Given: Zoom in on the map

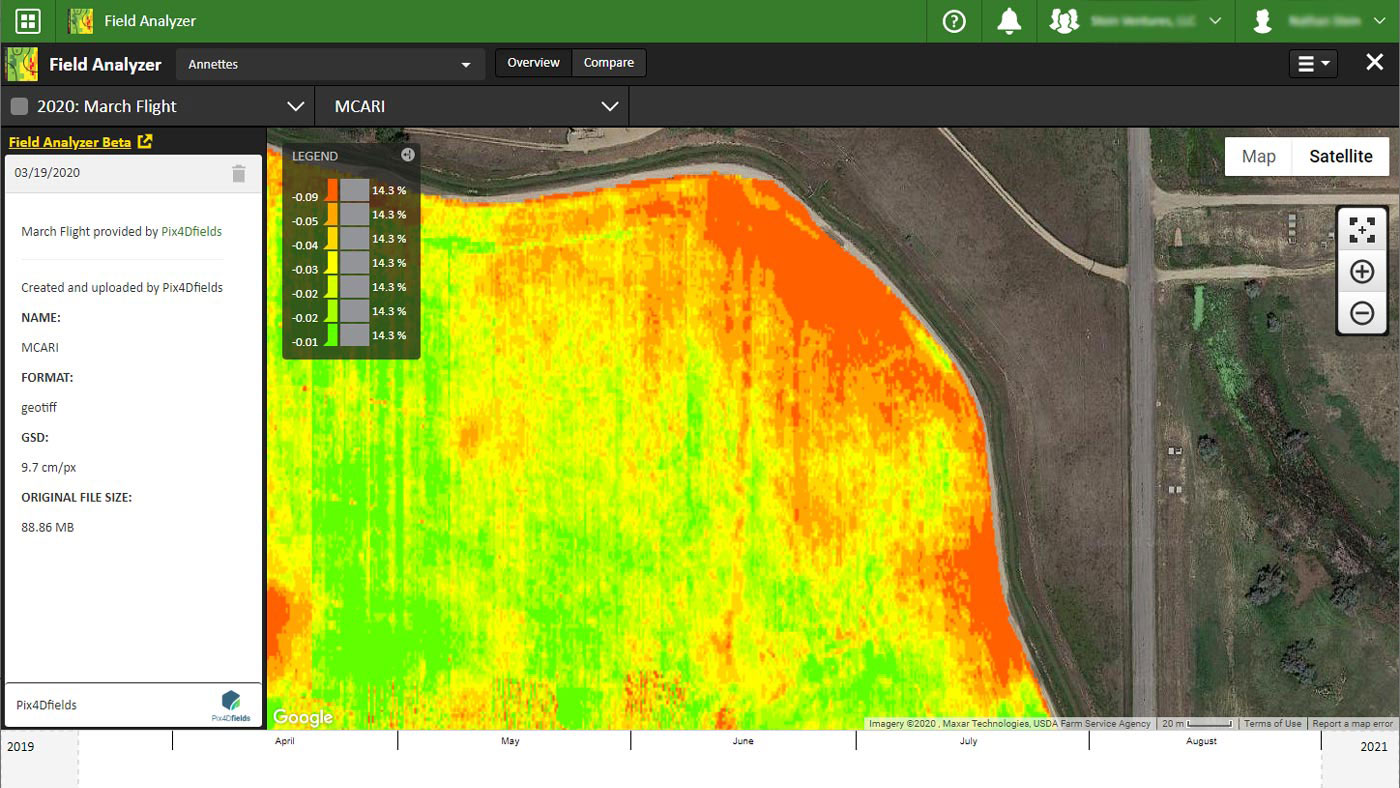Looking at the screenshot, I should (x=1361, y=271).
